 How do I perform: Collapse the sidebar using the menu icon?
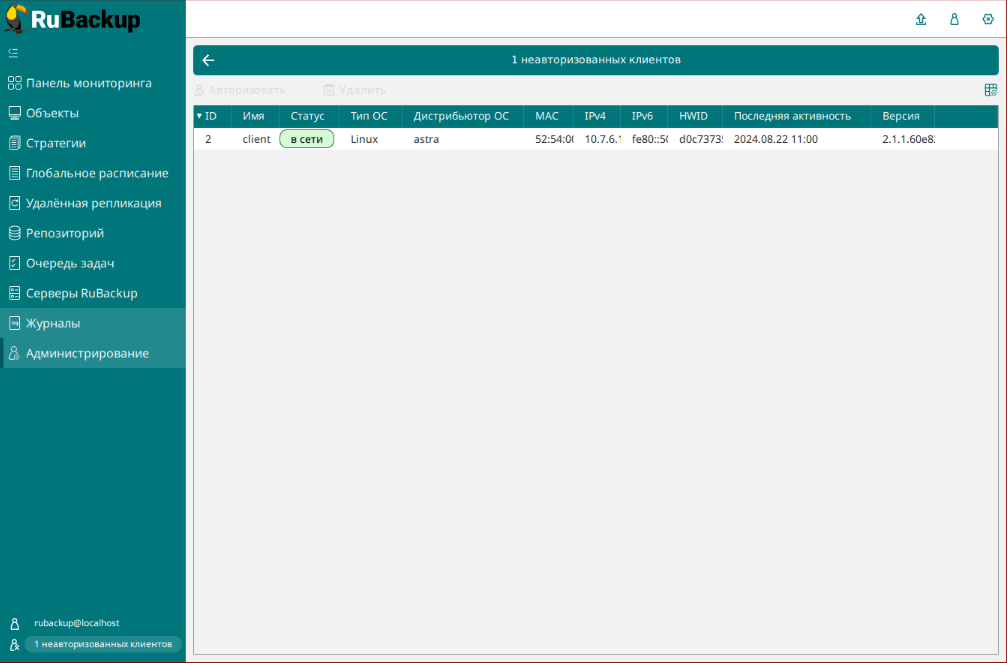[x=13, y=52]
